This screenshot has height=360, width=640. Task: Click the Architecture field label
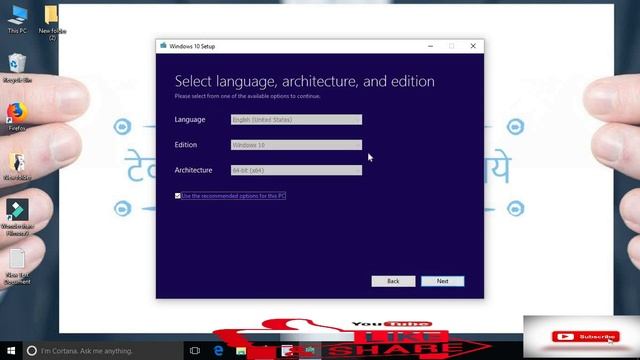click(x=193, y=170)
